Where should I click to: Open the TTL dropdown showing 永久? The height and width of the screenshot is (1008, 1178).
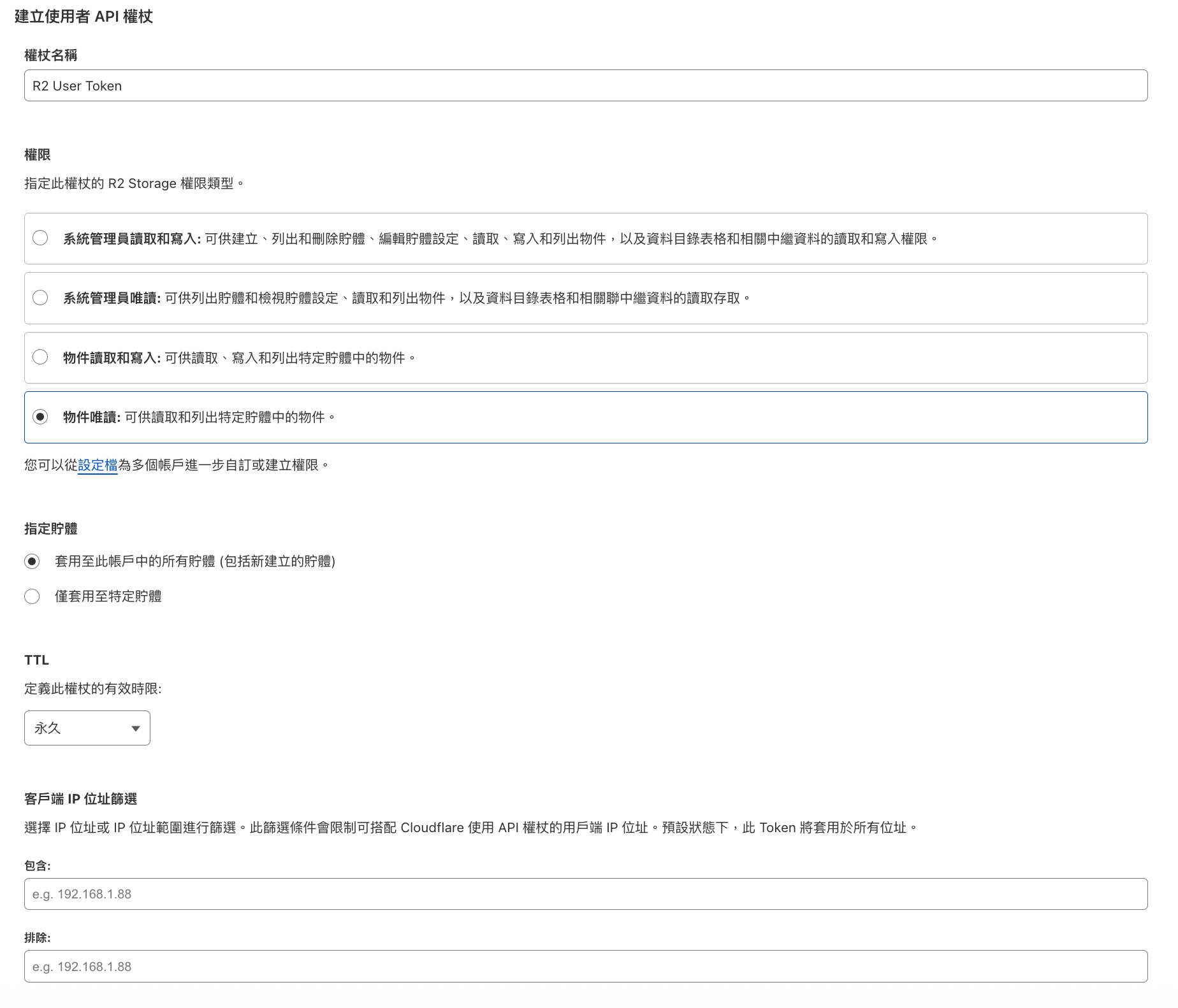tap(87, 728)
